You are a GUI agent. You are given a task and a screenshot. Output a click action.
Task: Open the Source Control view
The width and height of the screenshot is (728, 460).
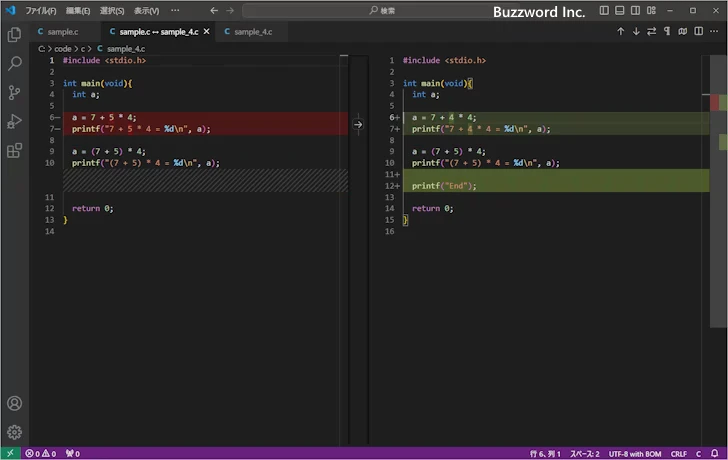[14, 92]
